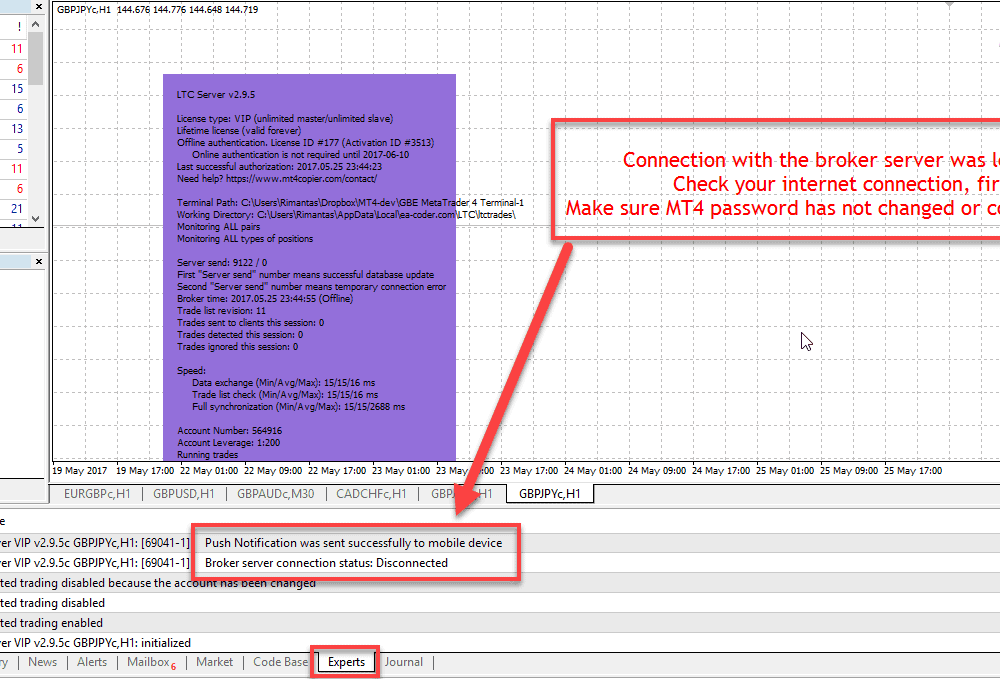Viewport: 1000px width, 679px height.
Task: Close the upper left panel
Action: click(x=39, y=6)
